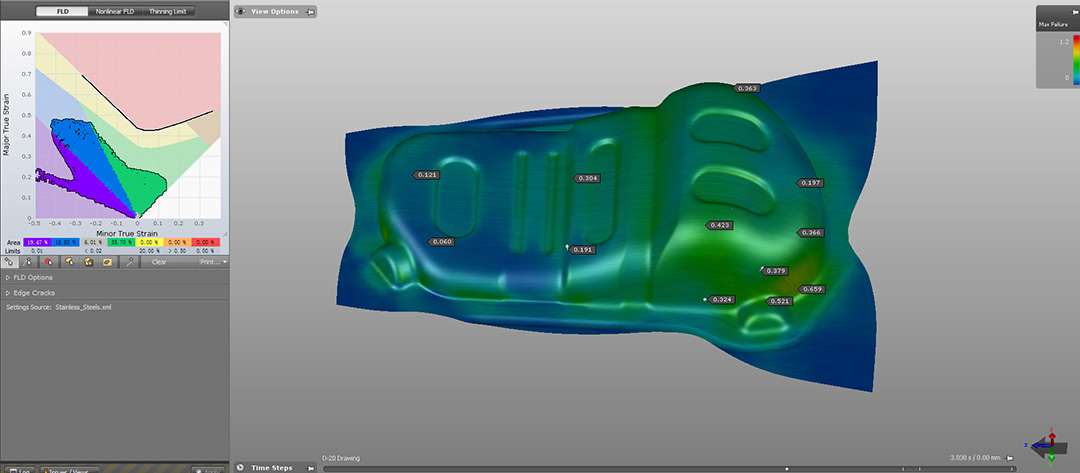The width and height of the screenshot is (1080, 473).
Task: Click the gray 6.01 % area swatch
Action: [x=93, y=242]
